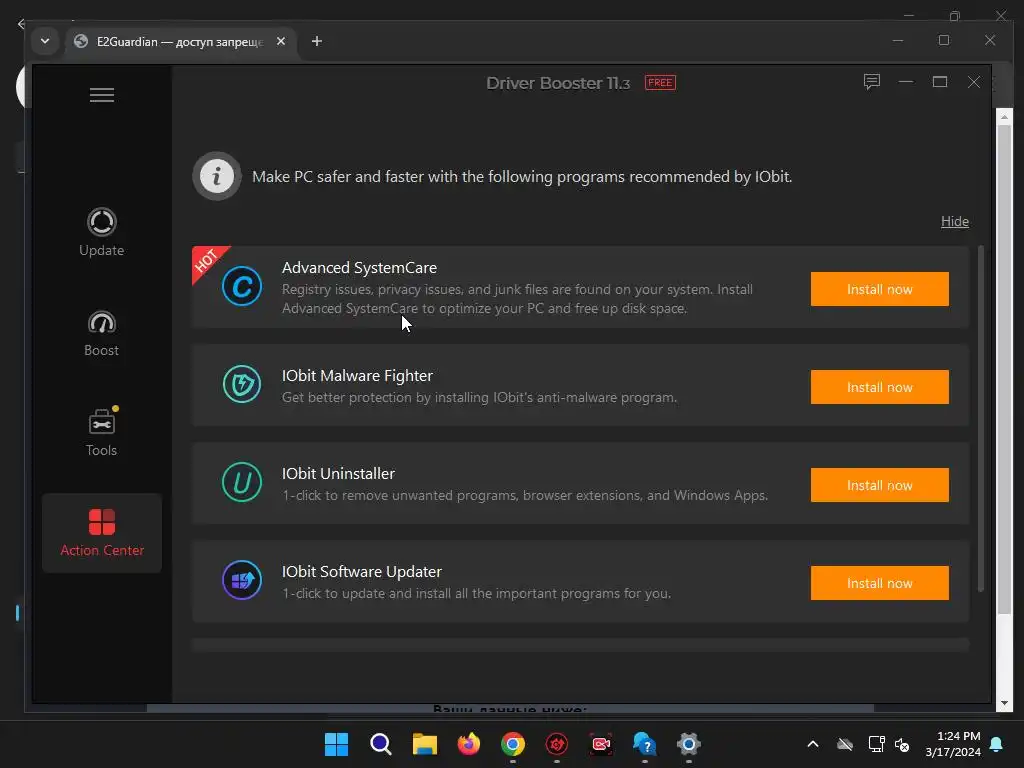
Task: Click the IObit Software Updater icon
Action: pyautogui.click(x=242, y=580)
